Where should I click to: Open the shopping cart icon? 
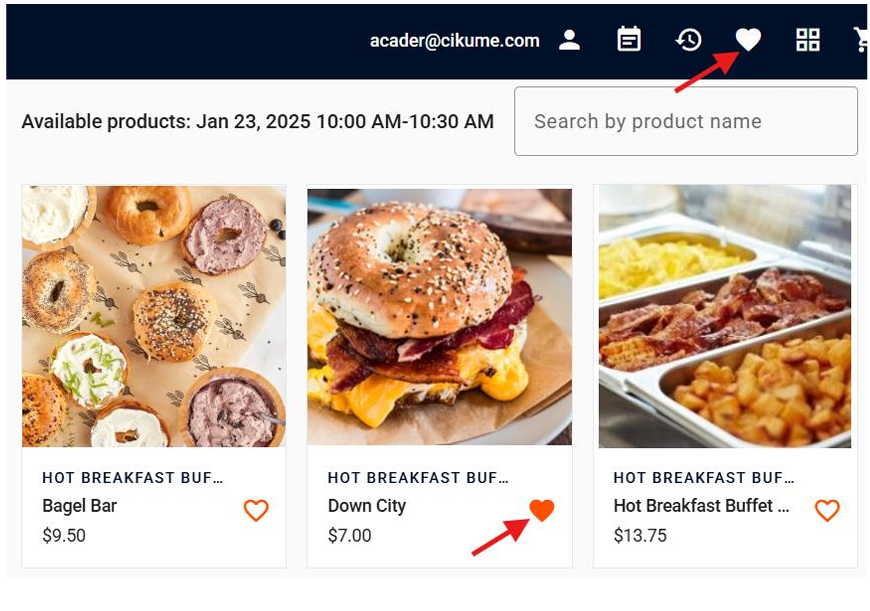click(861, 40)
